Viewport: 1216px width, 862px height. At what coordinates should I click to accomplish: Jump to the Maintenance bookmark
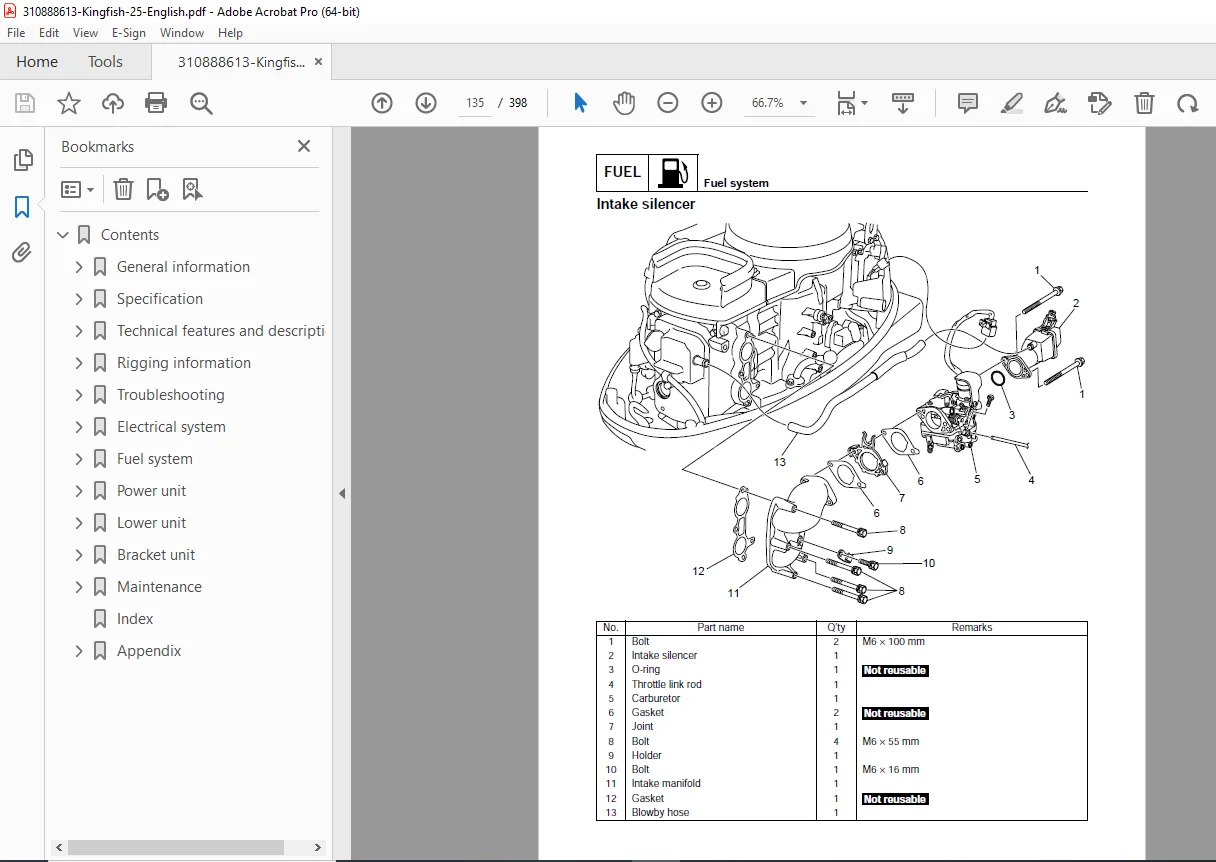coord(159,587)
